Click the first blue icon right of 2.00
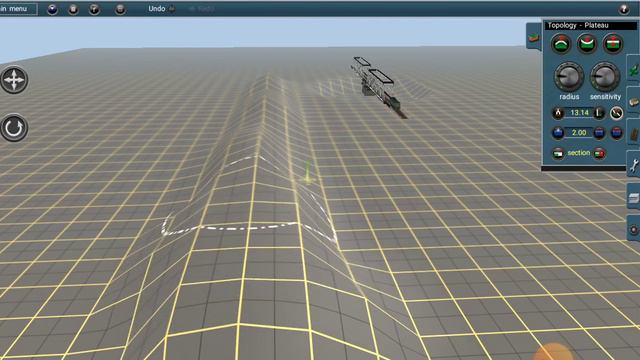Screen dimensions: 640x360 pyautogui.click(x=599, y=133)
